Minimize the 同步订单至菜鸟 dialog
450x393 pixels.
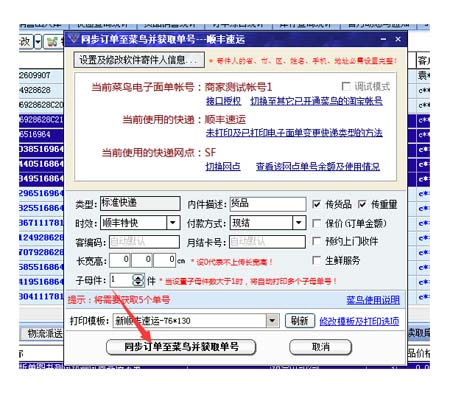coord(384,39)
